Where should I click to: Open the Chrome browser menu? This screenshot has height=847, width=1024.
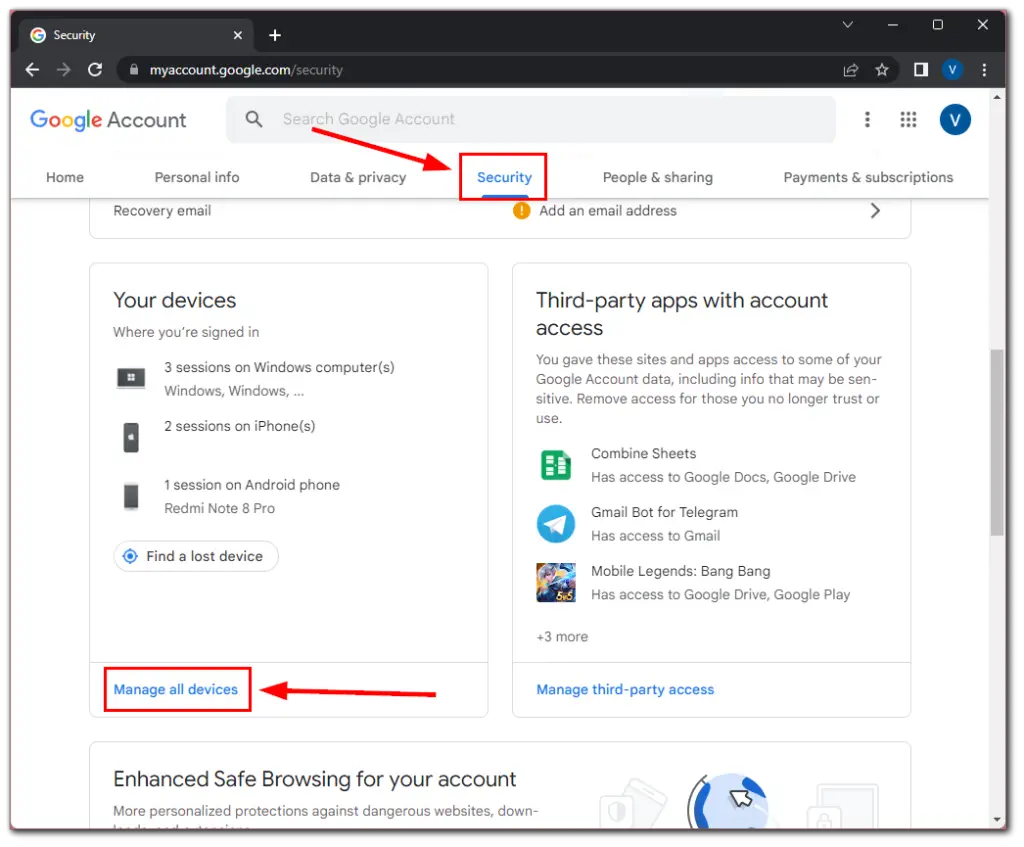(984, 70)
